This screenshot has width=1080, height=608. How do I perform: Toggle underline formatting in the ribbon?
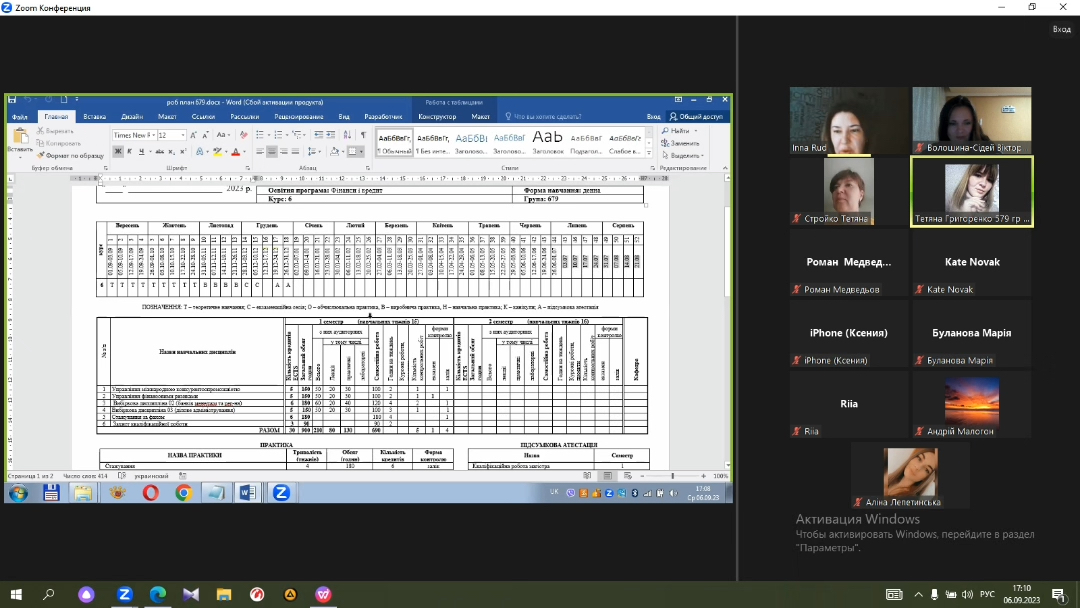pos(139,152)
